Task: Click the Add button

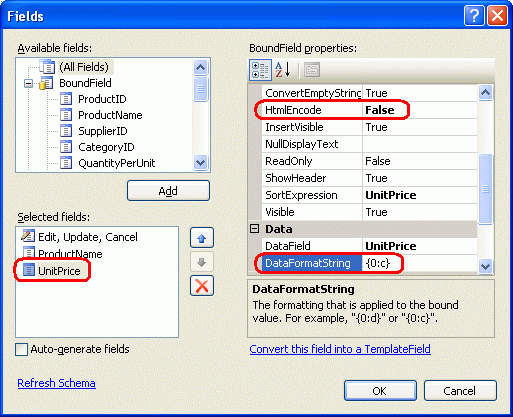Action: point(168,191)
